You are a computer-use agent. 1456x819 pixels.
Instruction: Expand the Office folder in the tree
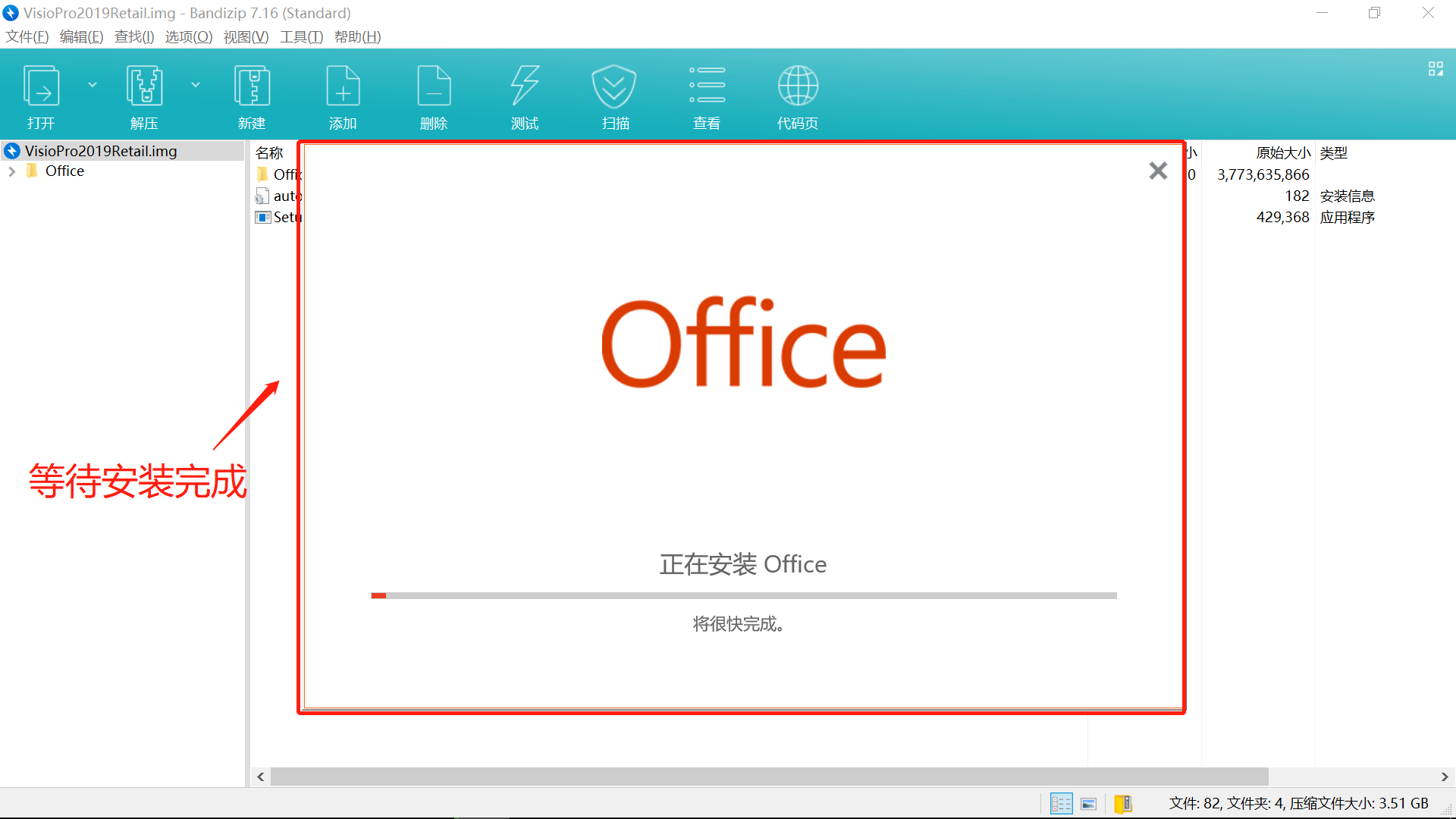click(x=11, y=171)
